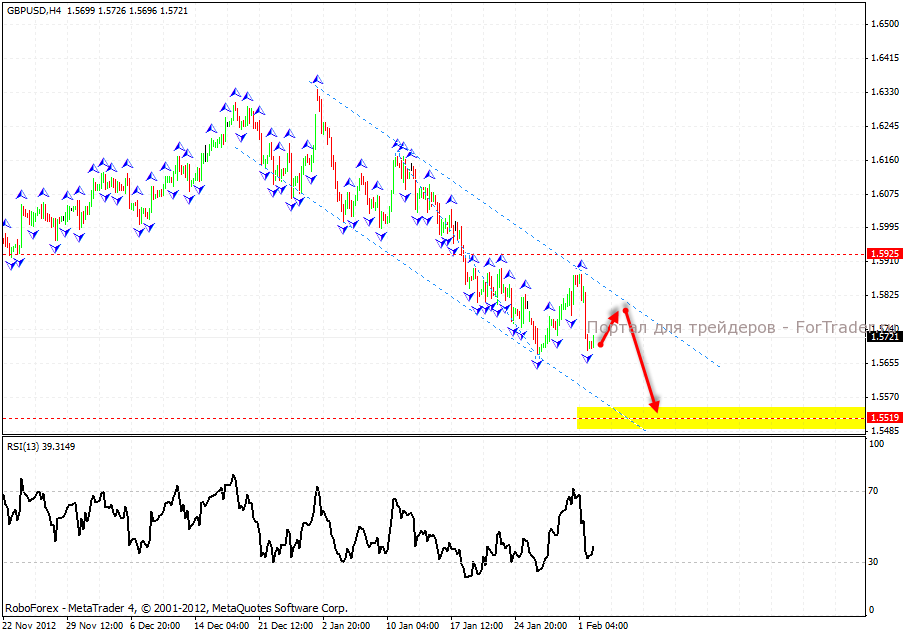The height and width of the screenshot is (633, 903).
Task: Click the highest up-fractal arrow above the early January peak
Action: [317, 79]
